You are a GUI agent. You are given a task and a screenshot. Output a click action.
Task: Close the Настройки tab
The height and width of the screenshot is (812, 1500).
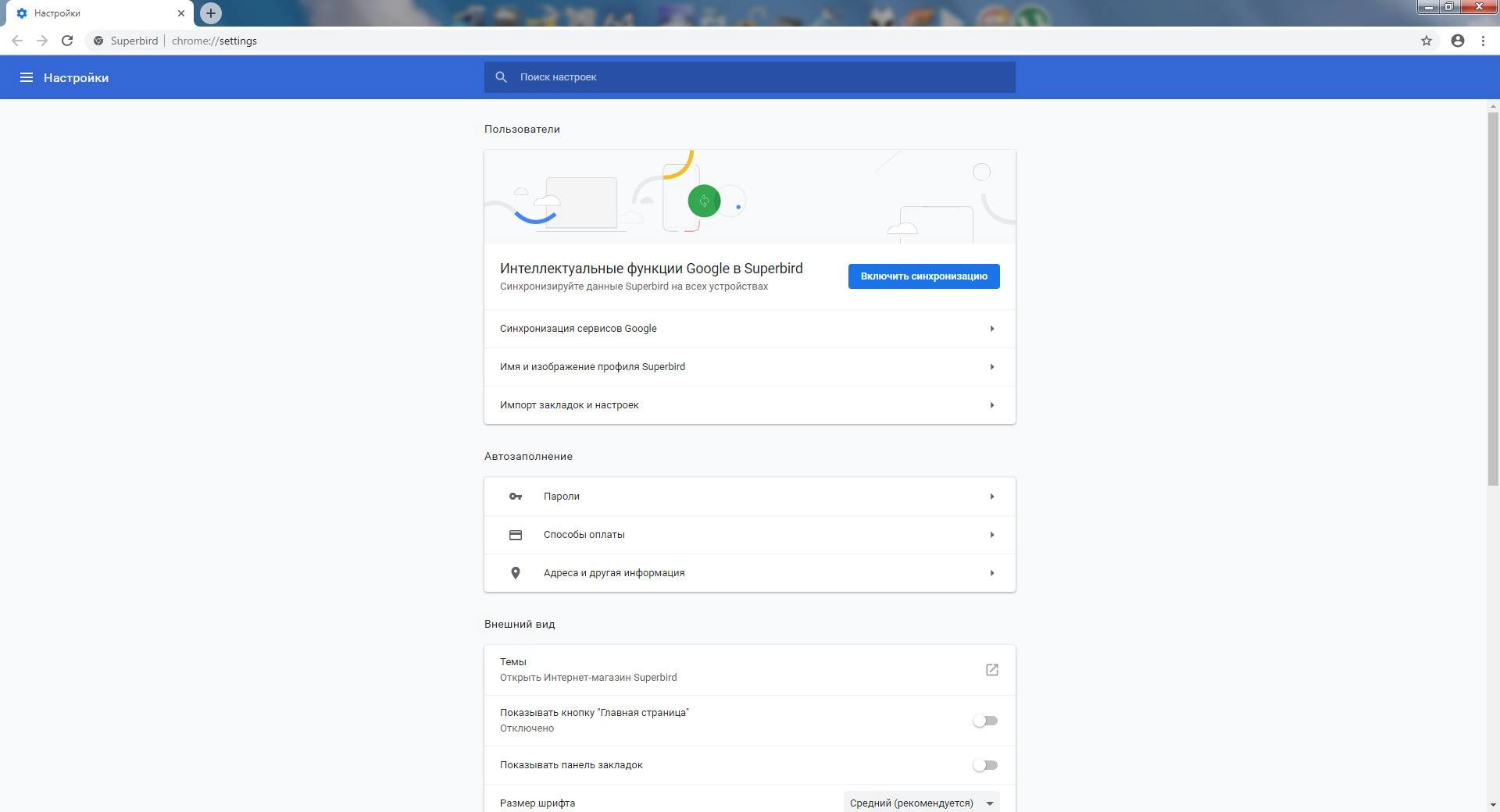pyautogui.click(x=181, y=13)
